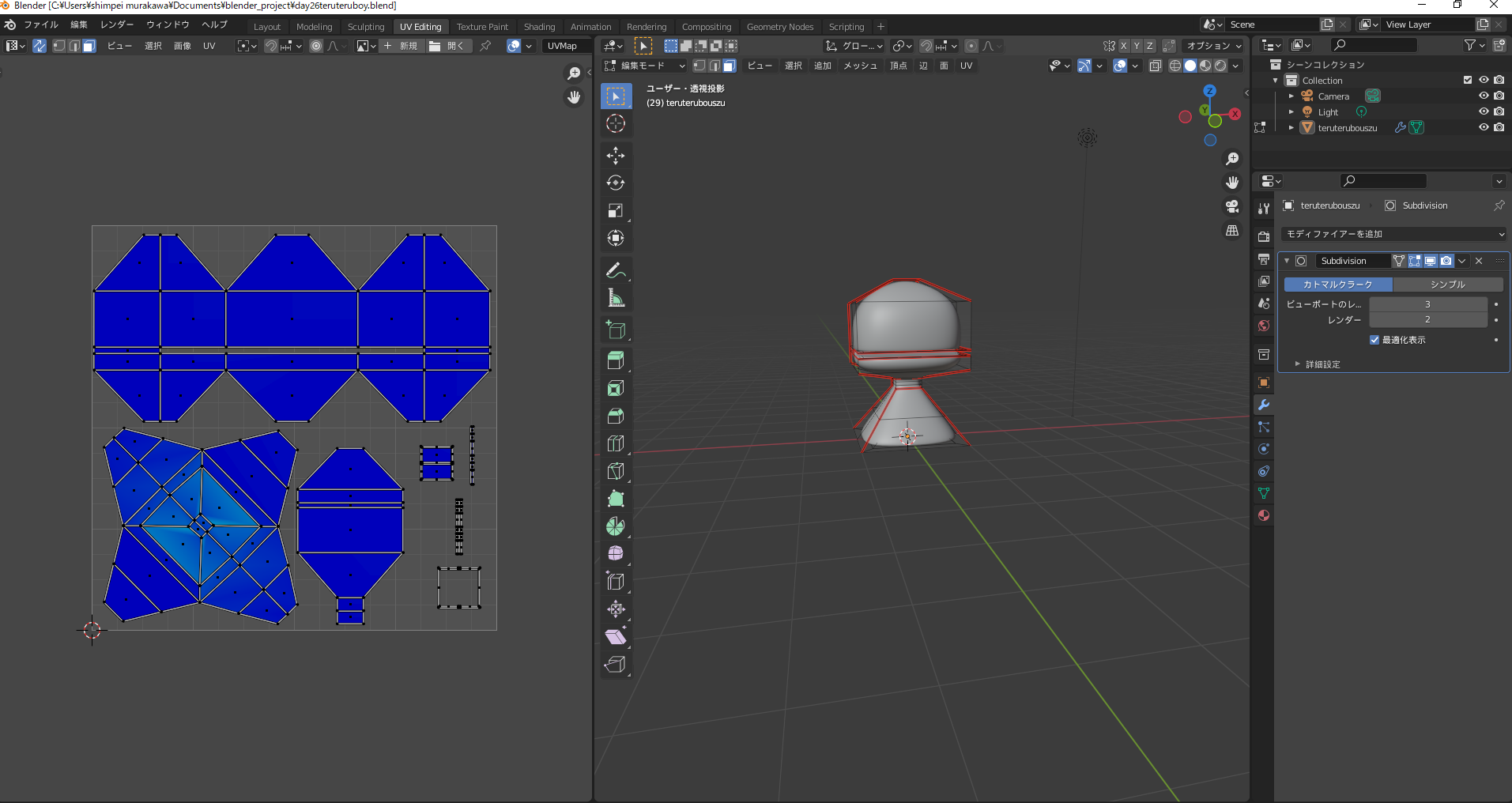The height and width of the screenshot is (803, 1512).
Task: Select the 3D Cursor tool
Action: coord(615,123)
